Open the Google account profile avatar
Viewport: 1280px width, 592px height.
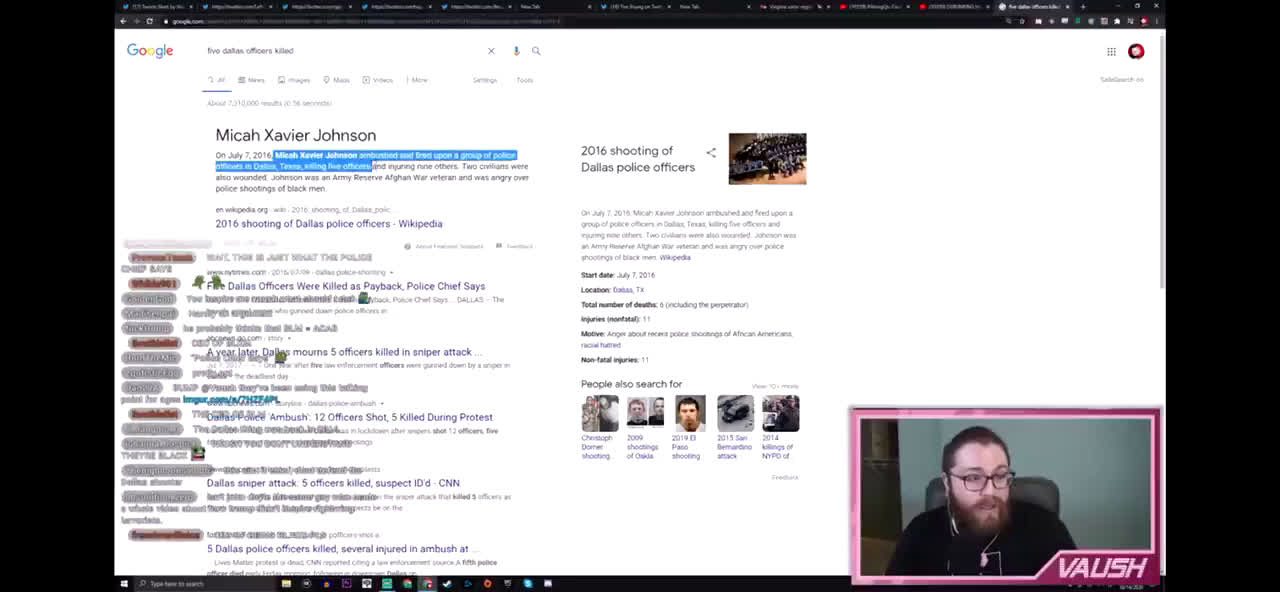pos(1136,52)
